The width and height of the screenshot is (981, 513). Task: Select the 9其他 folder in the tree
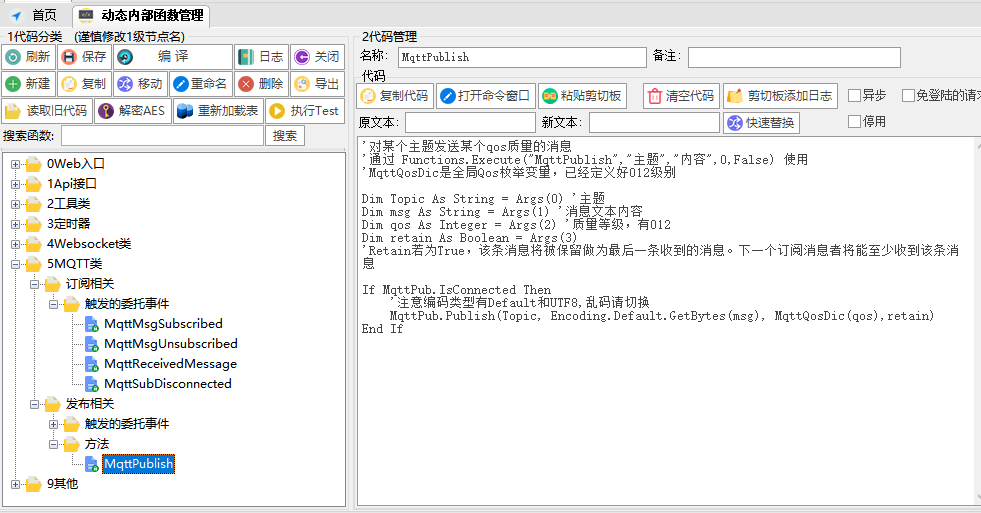[63, 484]
